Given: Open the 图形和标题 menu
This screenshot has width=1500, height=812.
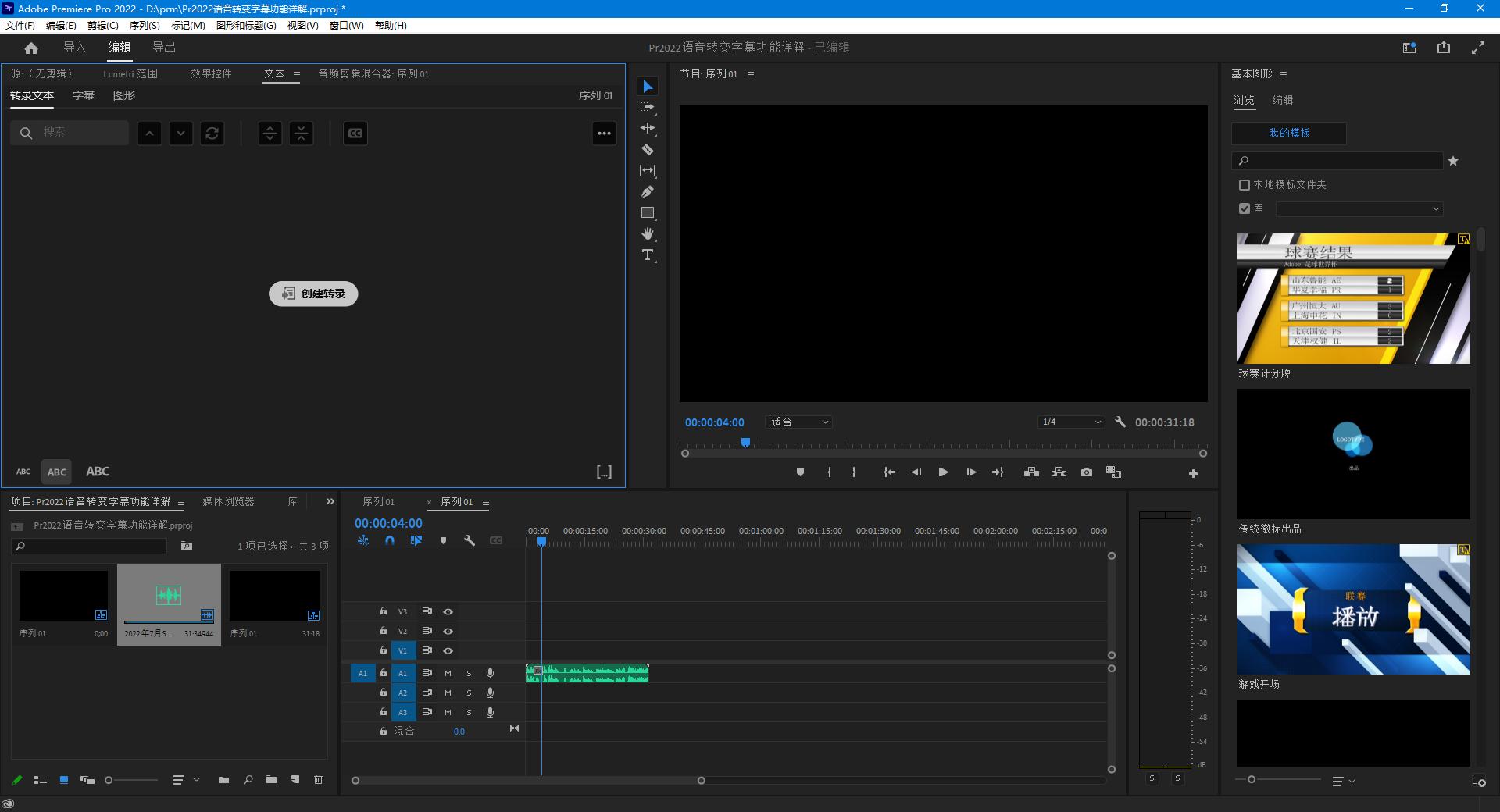Looking at the screenshot, I should pos(246,25).
